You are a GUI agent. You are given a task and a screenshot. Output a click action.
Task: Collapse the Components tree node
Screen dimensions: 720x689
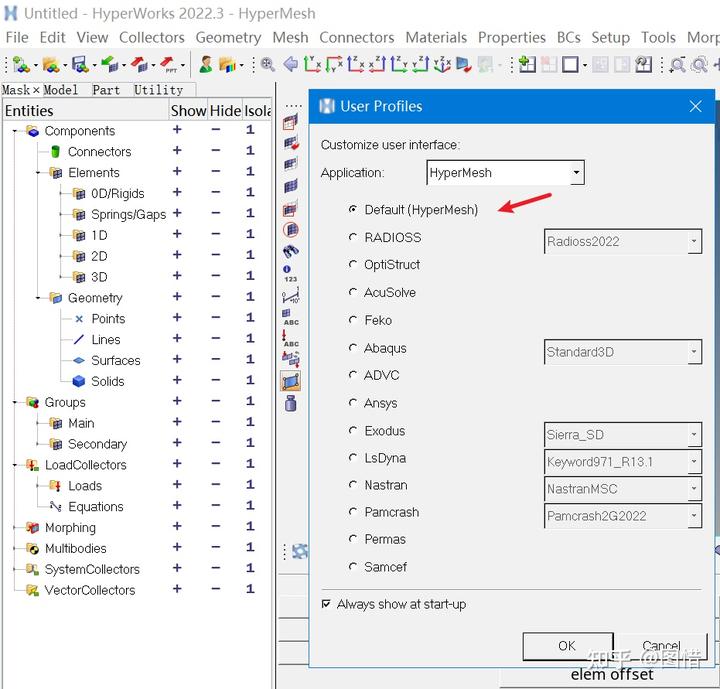(14, 131)
